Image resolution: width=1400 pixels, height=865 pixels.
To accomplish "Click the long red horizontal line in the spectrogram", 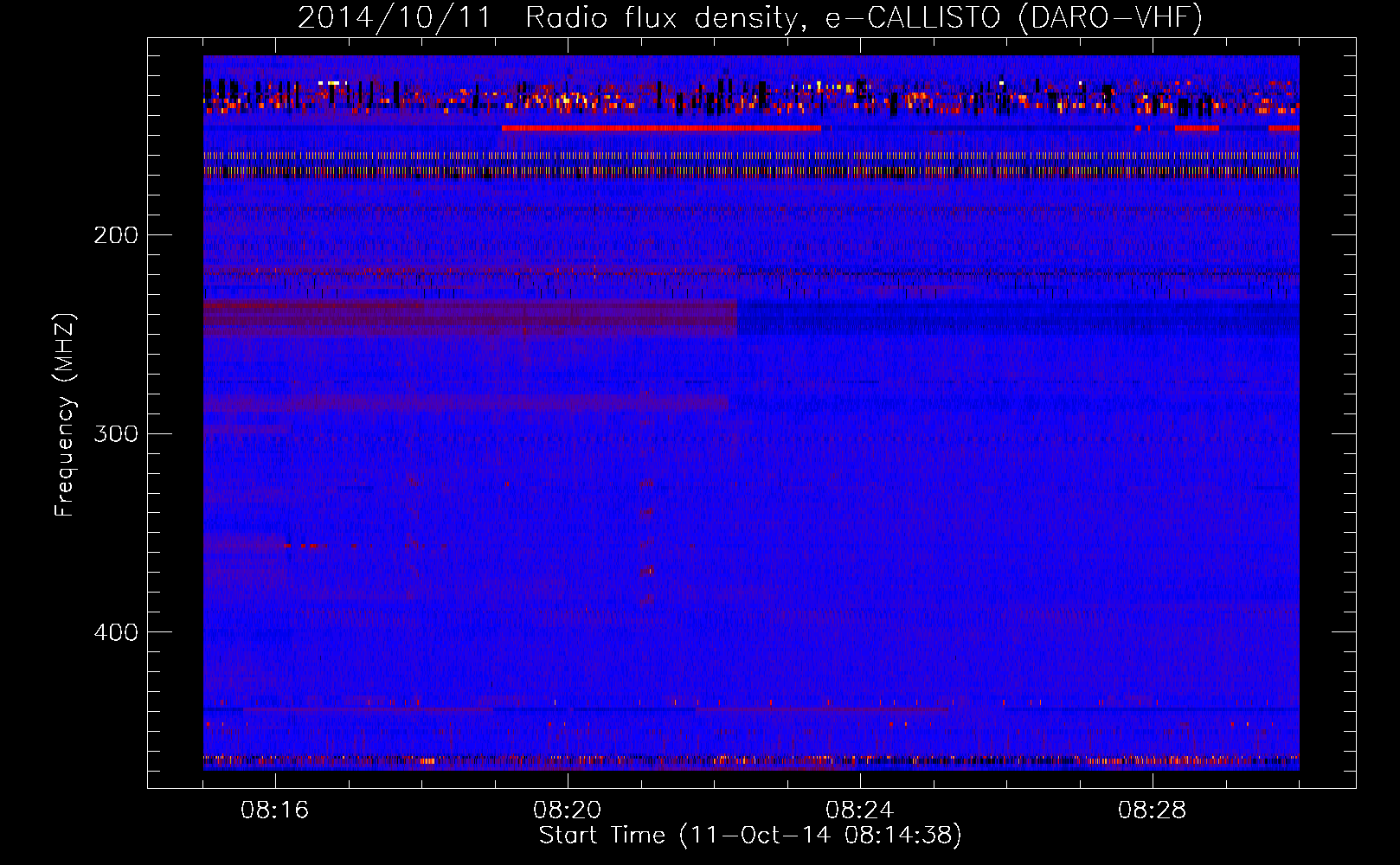I will point(661,128).
